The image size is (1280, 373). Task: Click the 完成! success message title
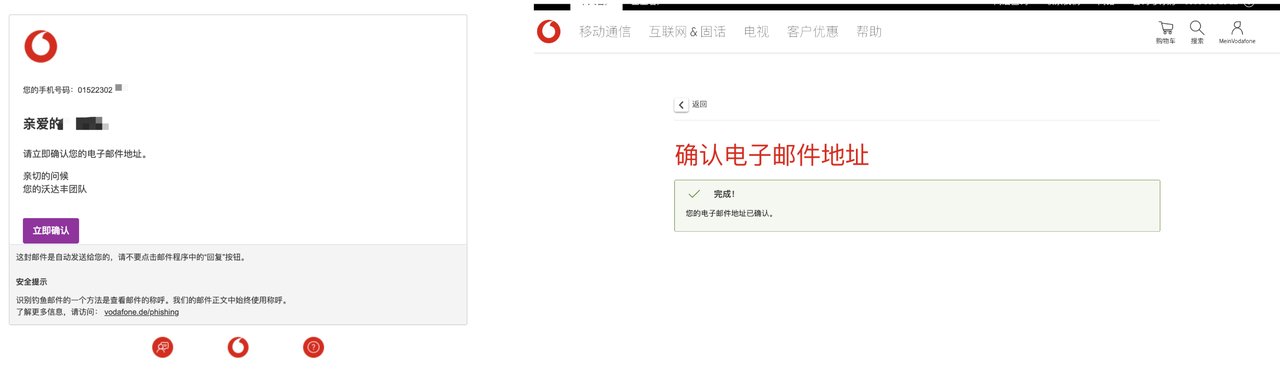click(x=724, y=193)
